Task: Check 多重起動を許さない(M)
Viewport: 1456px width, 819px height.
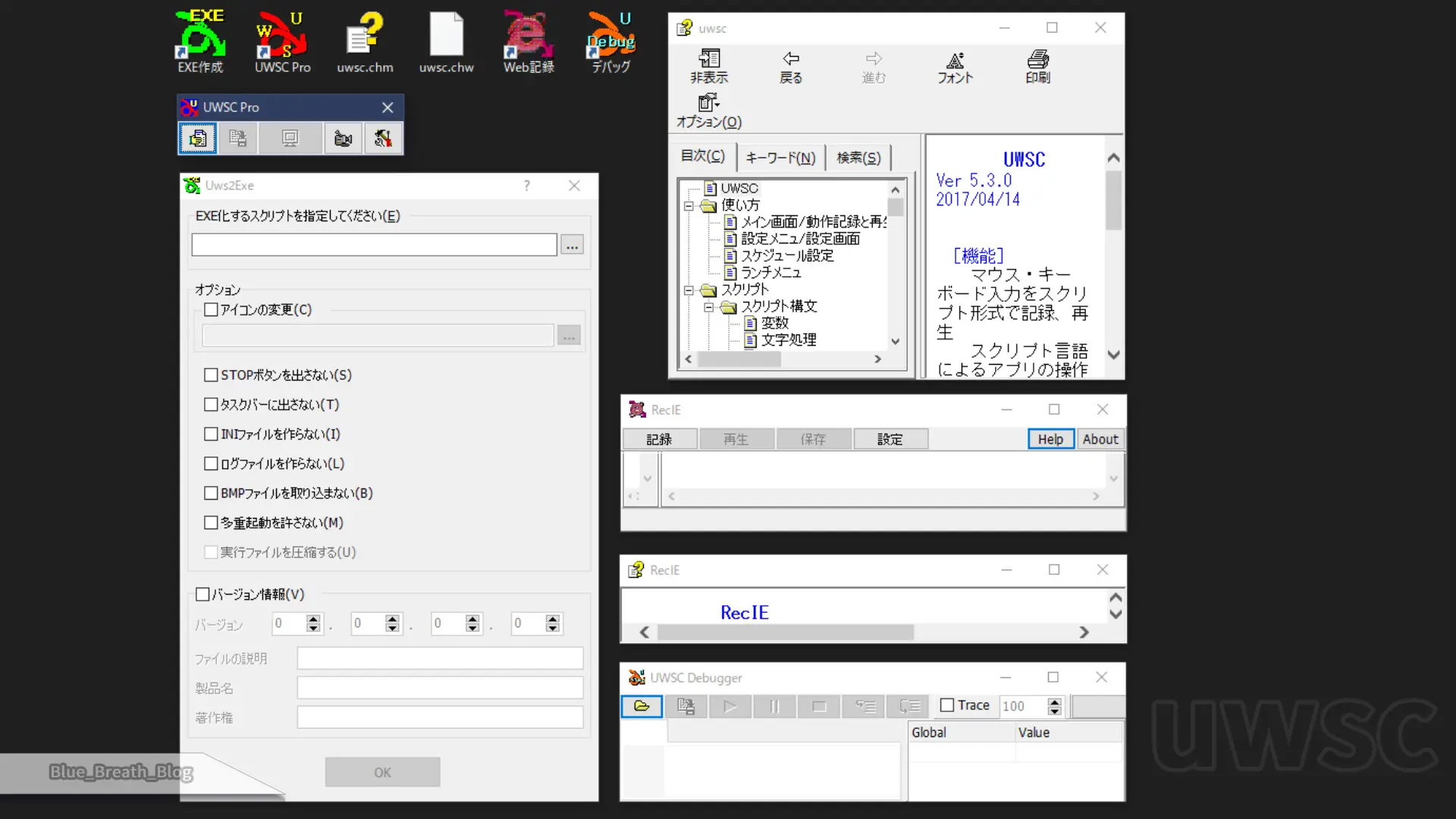Action: coord(211,522)
